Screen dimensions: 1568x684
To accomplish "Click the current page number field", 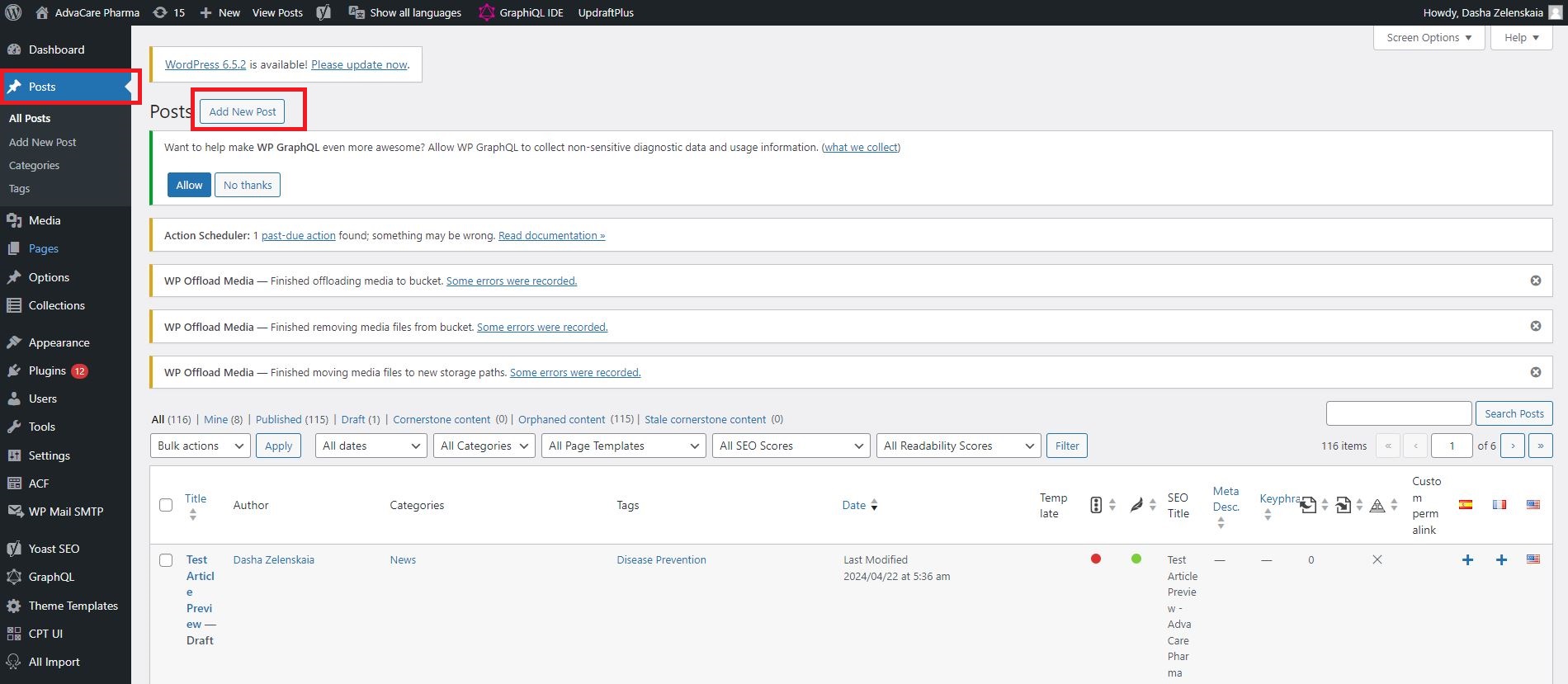I will coord(1452,446).
